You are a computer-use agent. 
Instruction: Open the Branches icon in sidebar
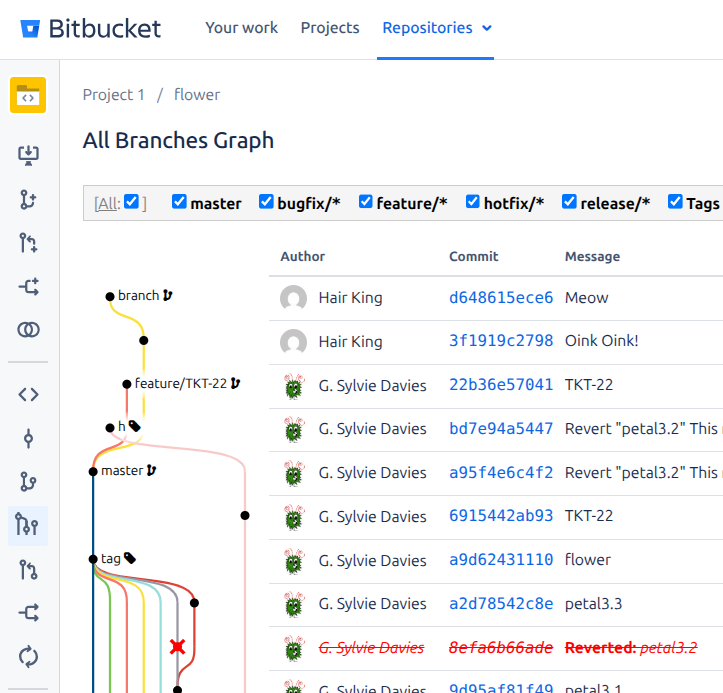pos(28,482)
